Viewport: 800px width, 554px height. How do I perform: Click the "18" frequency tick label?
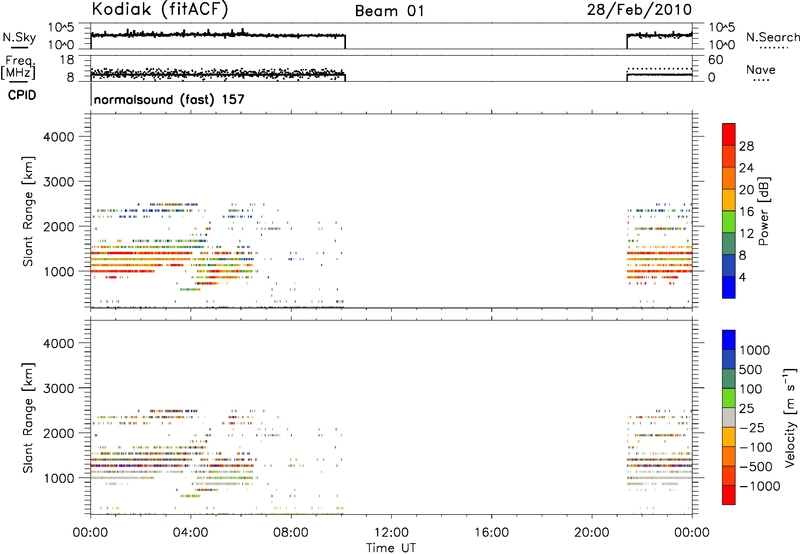point(66,59)
